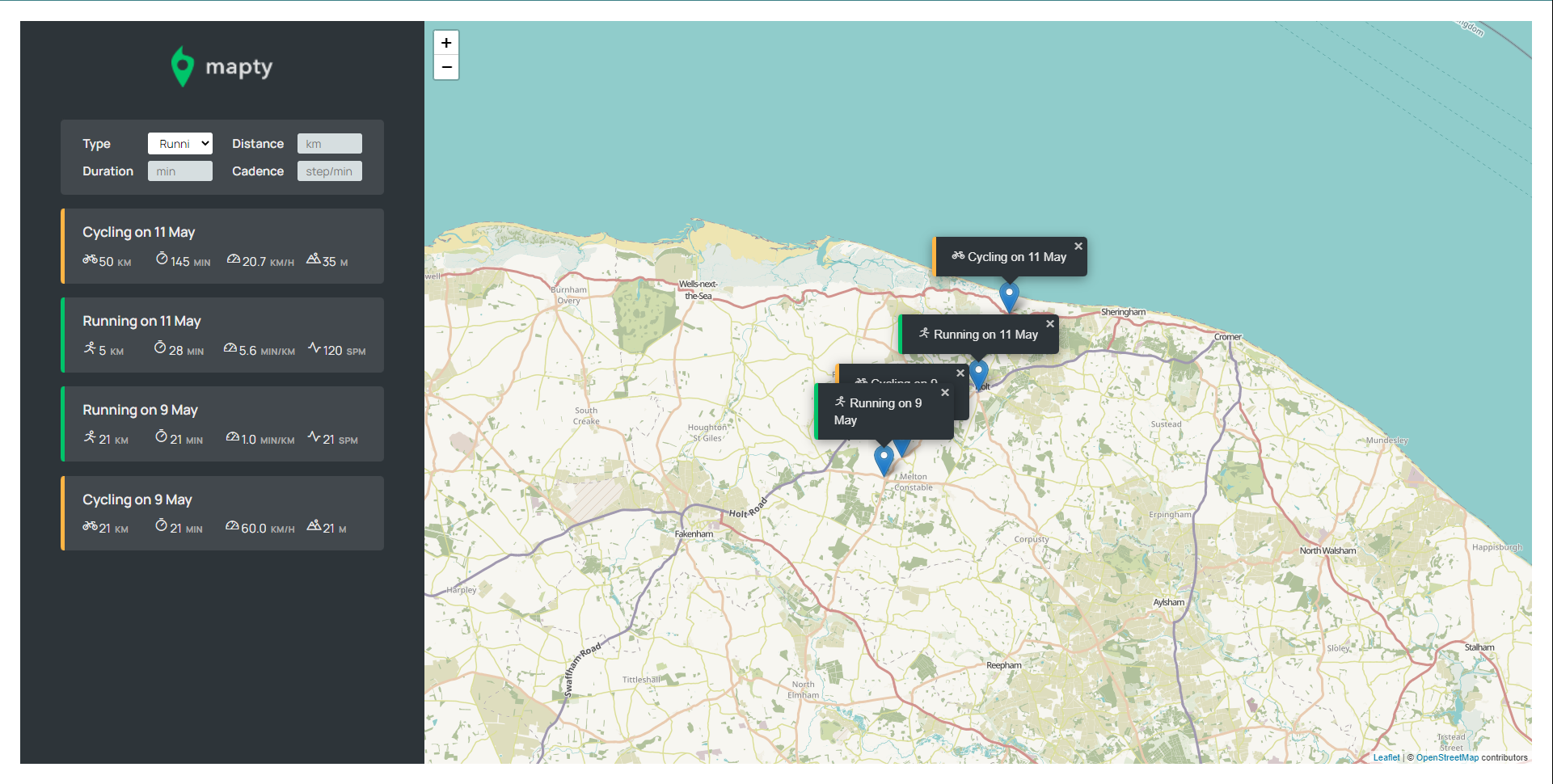Click speedometer icon next to 60.0 KM/H
Image resolution: width=1553 pixels, height=784 pixels.
tap(233, 526)
